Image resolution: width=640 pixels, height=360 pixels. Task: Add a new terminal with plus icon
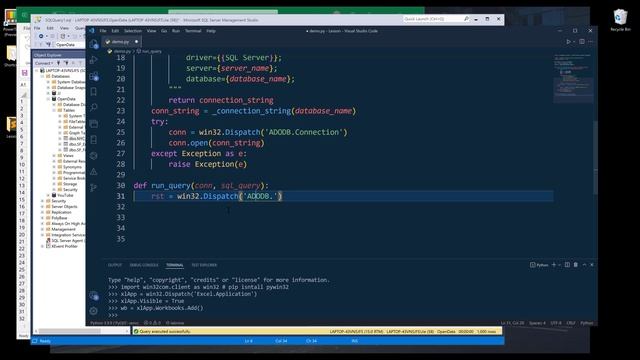(x=554, y=265)
